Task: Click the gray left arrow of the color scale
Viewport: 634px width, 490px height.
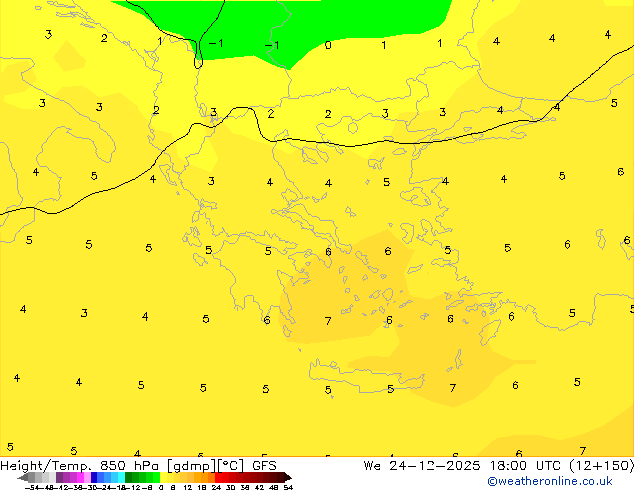Action: tap(23, 477)
